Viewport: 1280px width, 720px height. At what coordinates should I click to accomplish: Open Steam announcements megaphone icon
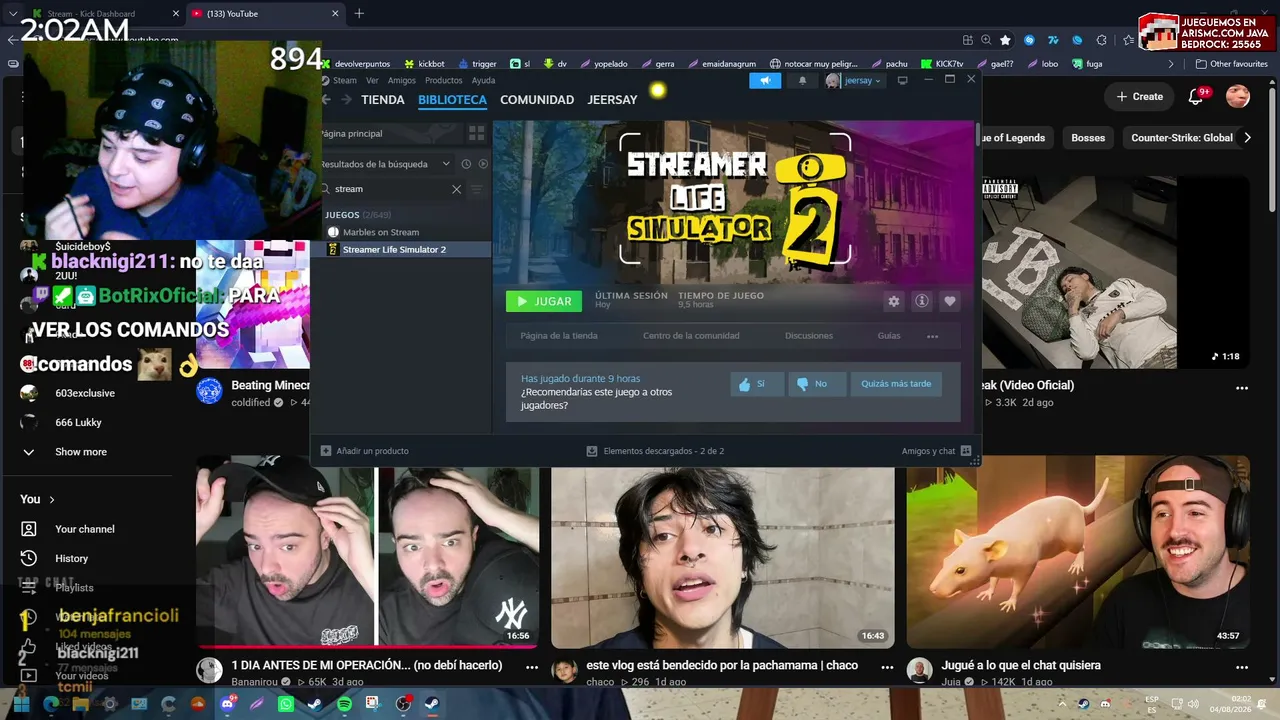pos(765,81)
